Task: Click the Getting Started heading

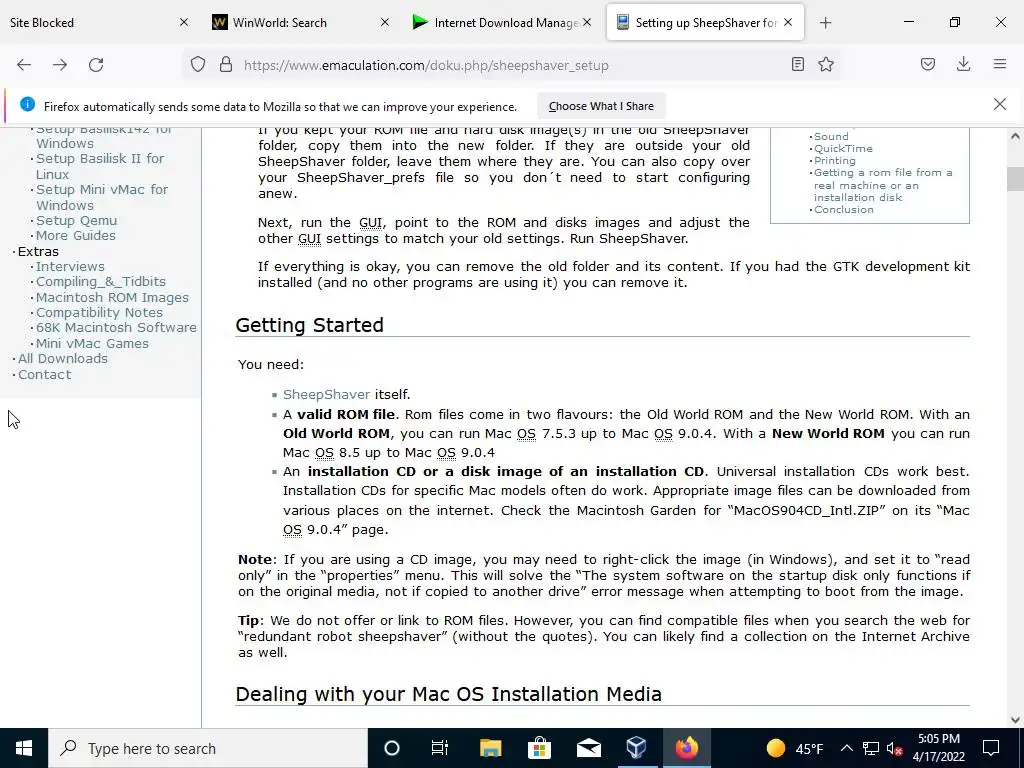Action: pos(310,325)
